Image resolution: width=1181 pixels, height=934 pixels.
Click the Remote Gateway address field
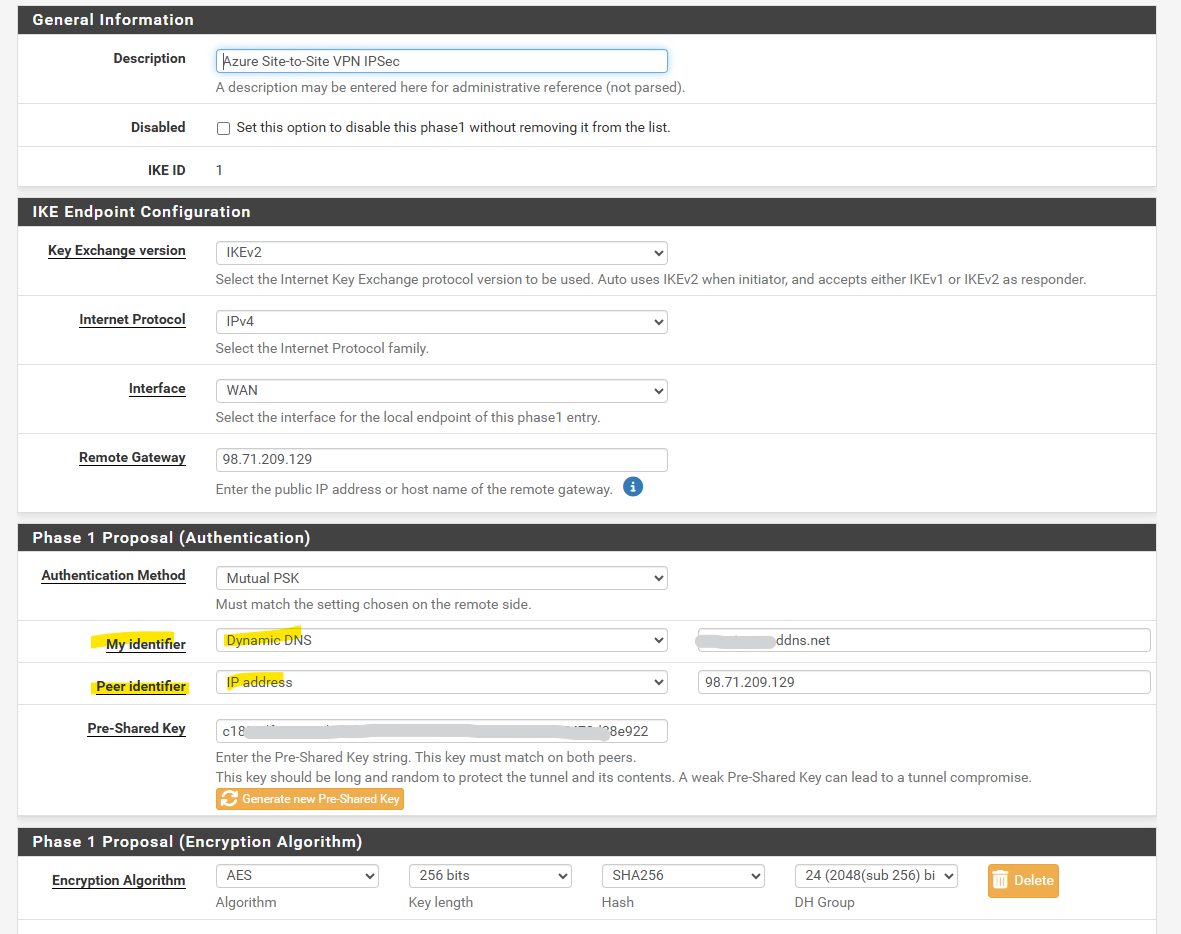coord(441,460)
